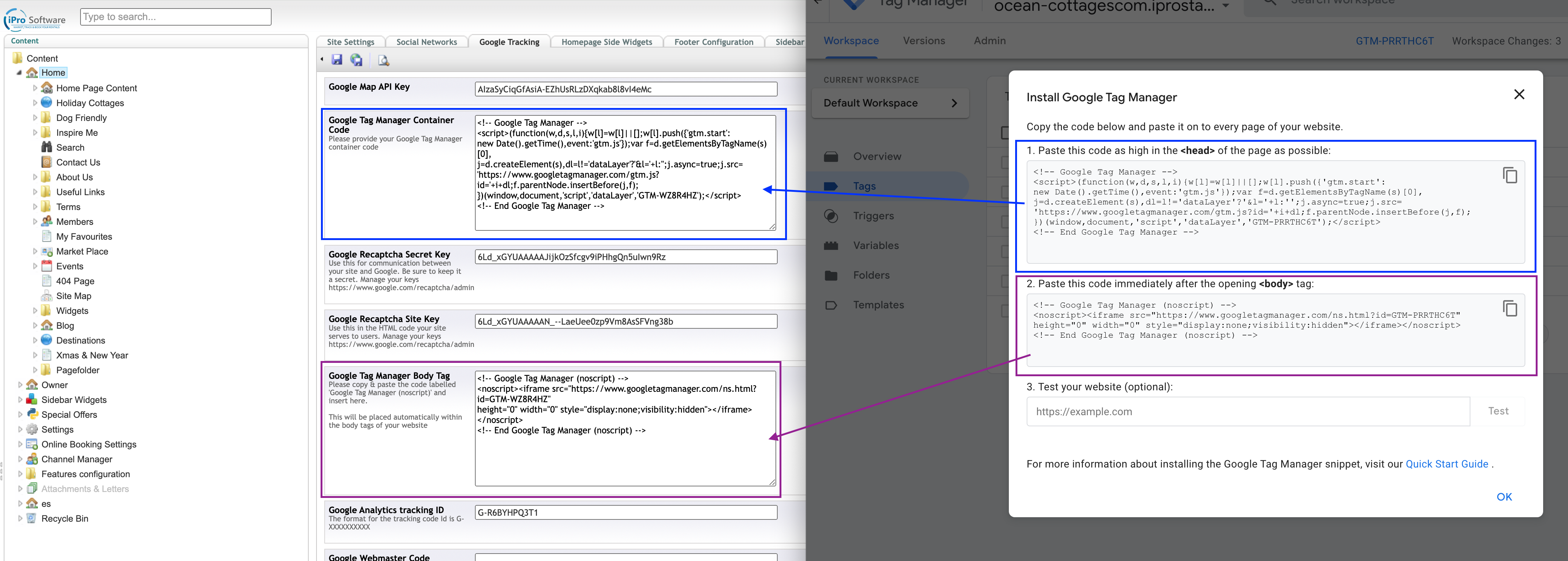
Task: Click the https://example.com test URL field
Action: (1248, 411)
